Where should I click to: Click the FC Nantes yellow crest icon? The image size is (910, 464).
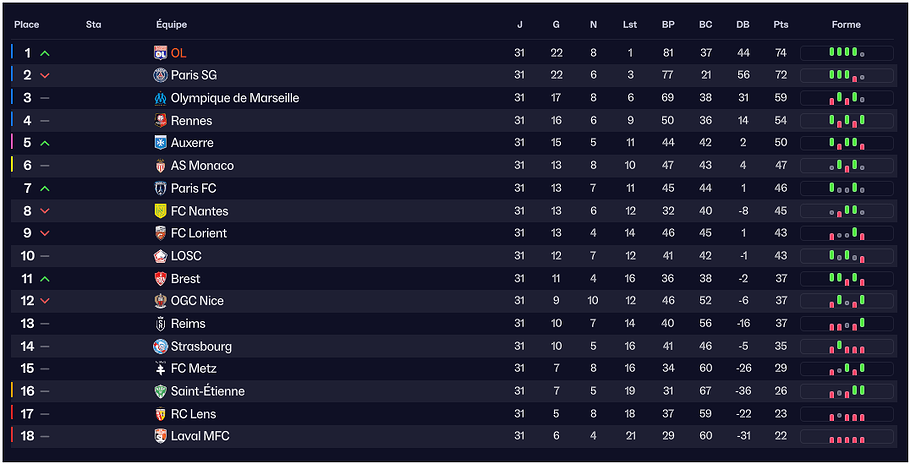point(160,211)
